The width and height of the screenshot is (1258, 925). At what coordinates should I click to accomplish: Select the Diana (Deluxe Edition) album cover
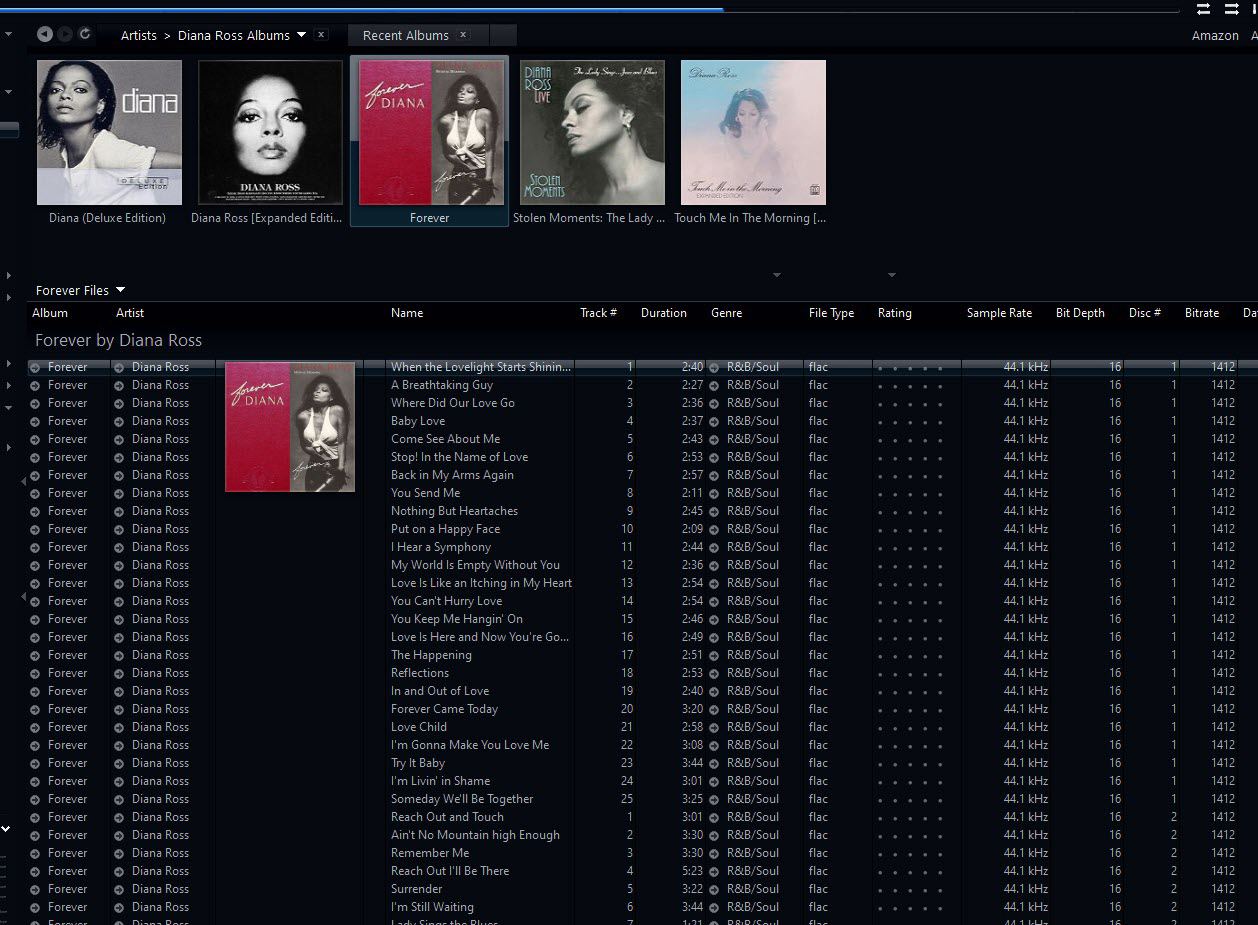[109, 132]
